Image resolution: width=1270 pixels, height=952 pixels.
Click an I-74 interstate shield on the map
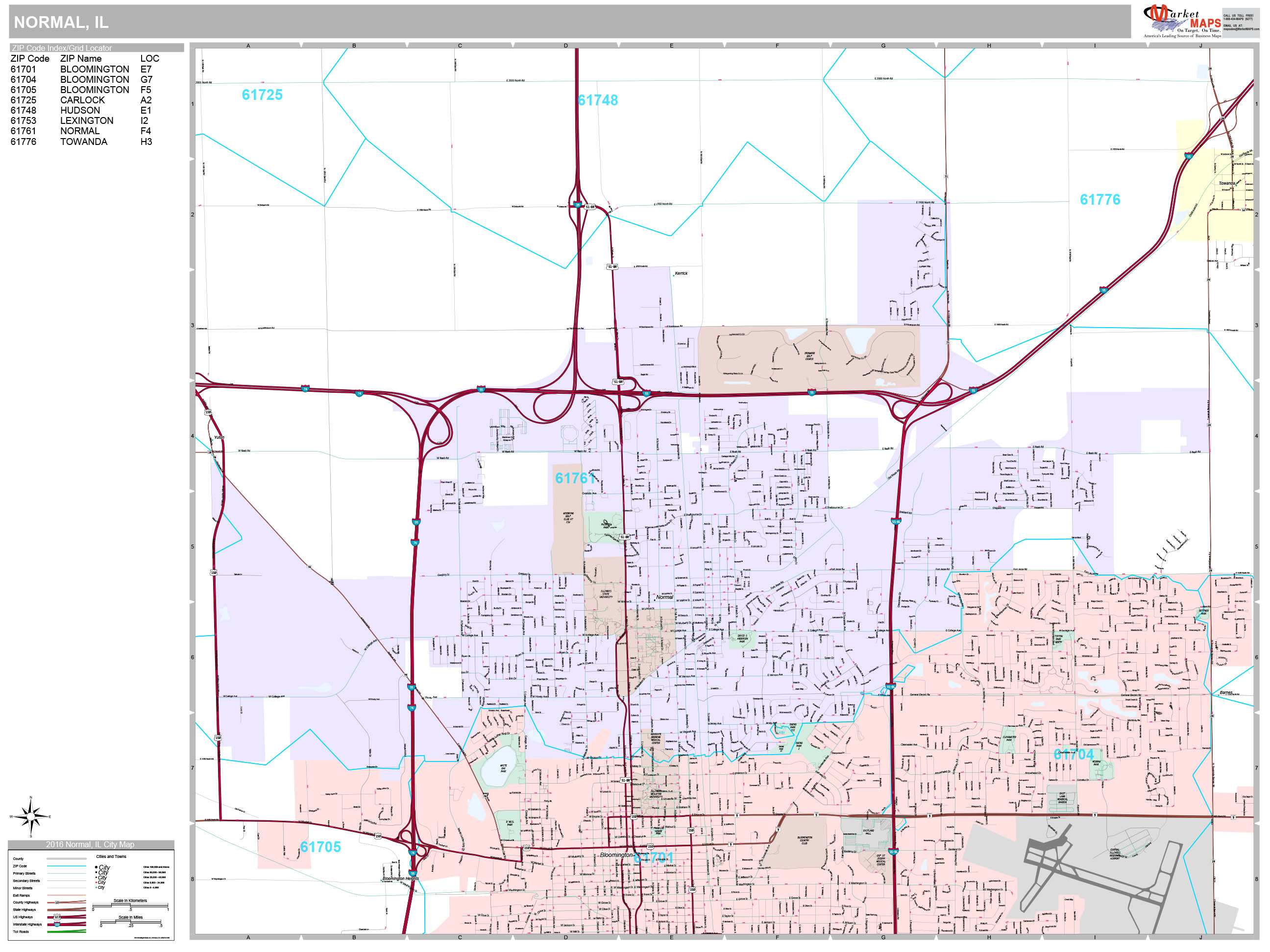(360, 394)
